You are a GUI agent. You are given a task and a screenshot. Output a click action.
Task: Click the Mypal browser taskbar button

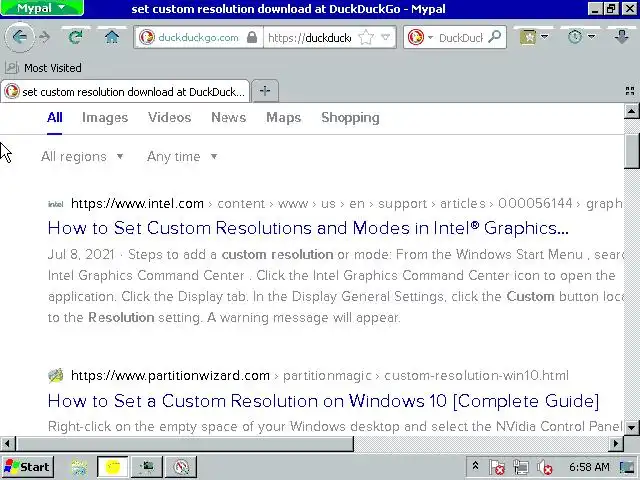click(181, 467)
